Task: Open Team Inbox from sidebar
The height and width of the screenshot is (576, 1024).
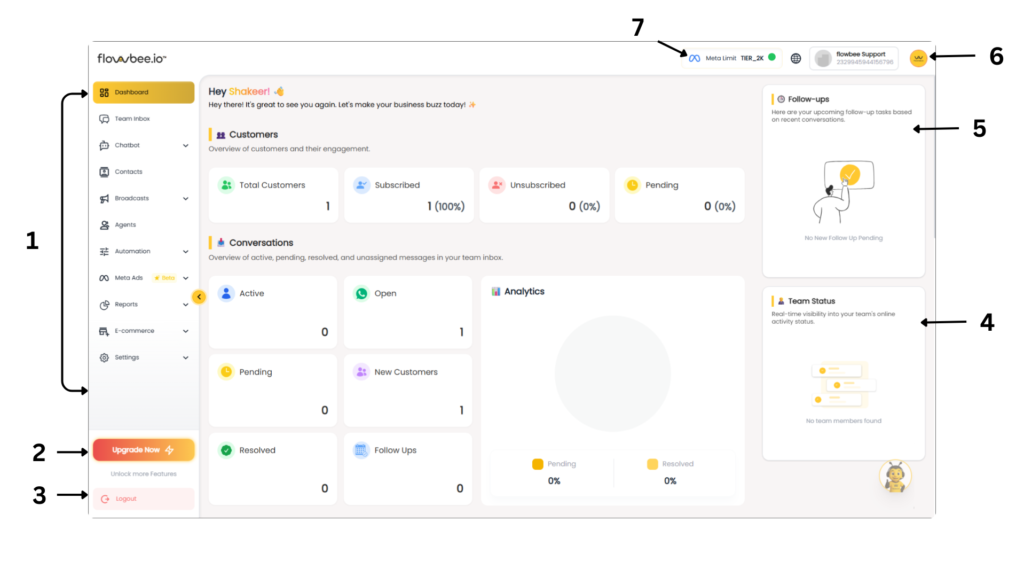Action: click(131, 119)
